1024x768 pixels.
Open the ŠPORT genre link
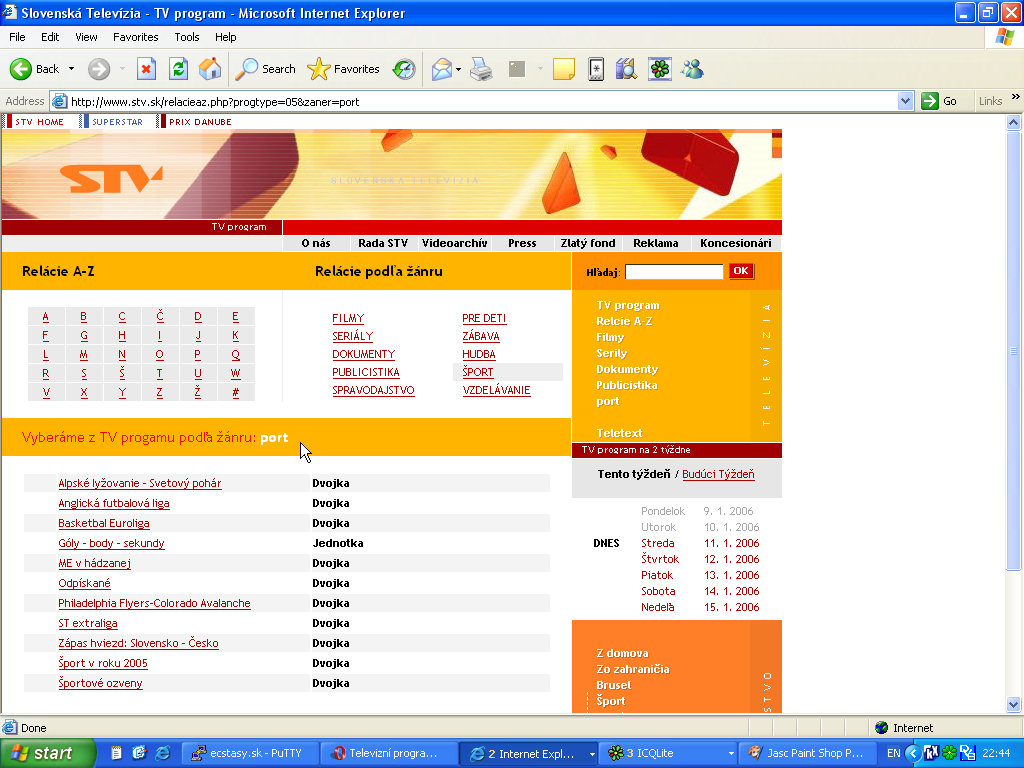click(x=477, y=372)
